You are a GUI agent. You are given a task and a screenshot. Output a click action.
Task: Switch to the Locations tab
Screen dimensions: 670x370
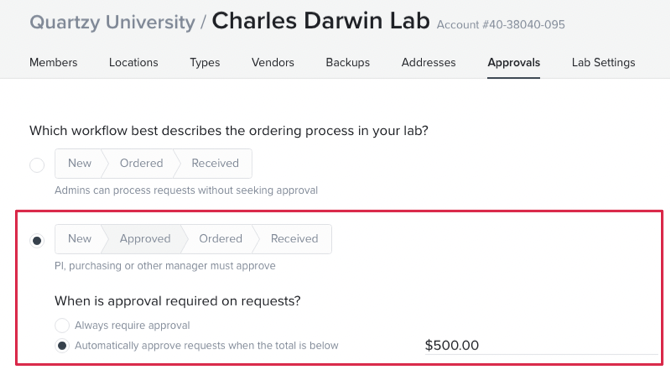pos(133,62)
